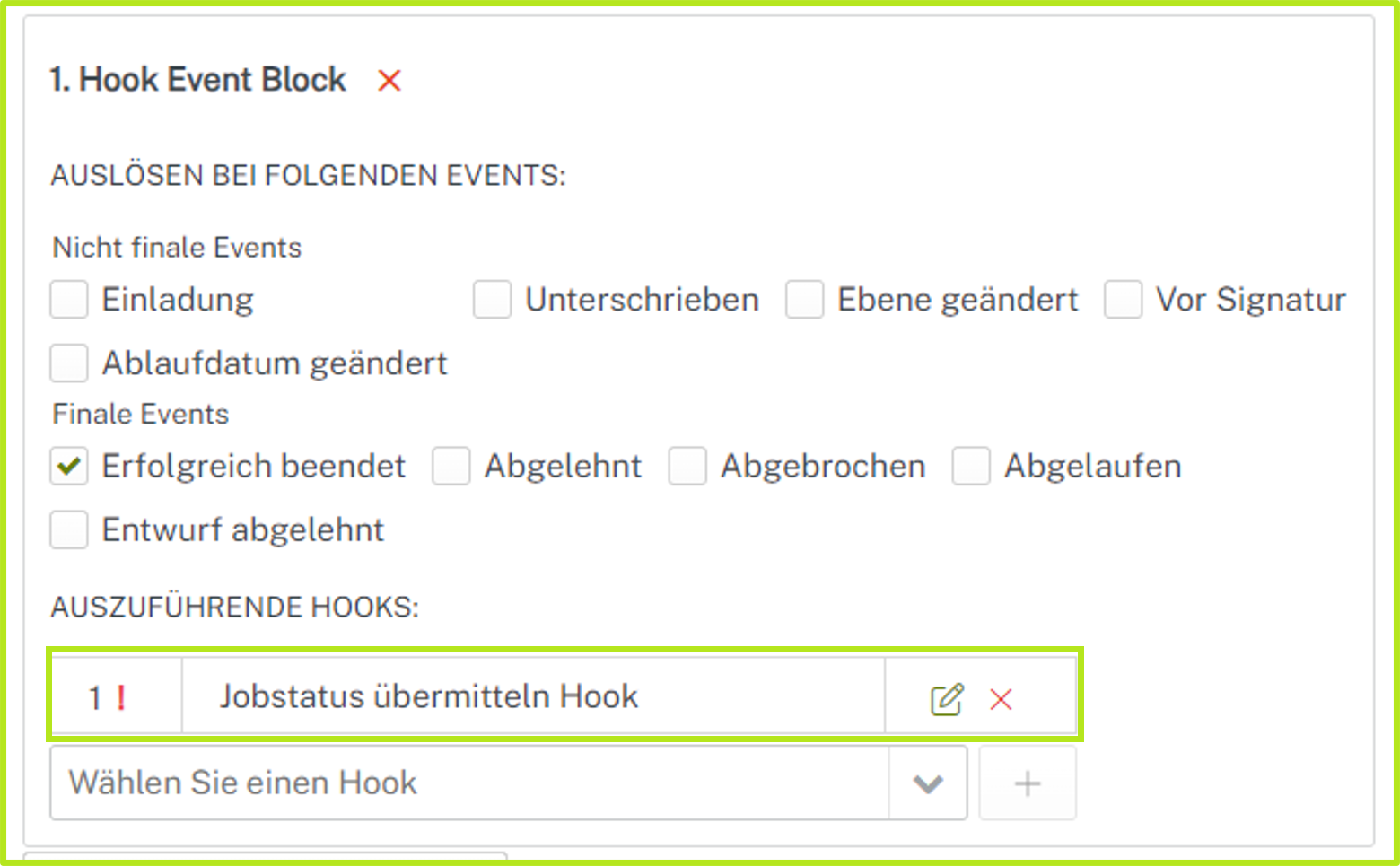1400x866 pixels.
Task: Toggle the Abgebrochen checkbox
Action: (688, 466)
